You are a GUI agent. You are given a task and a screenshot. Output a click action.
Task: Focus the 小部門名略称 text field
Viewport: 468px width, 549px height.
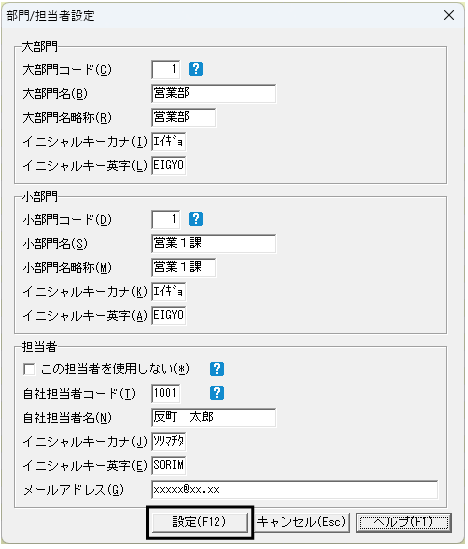(184, 267)
